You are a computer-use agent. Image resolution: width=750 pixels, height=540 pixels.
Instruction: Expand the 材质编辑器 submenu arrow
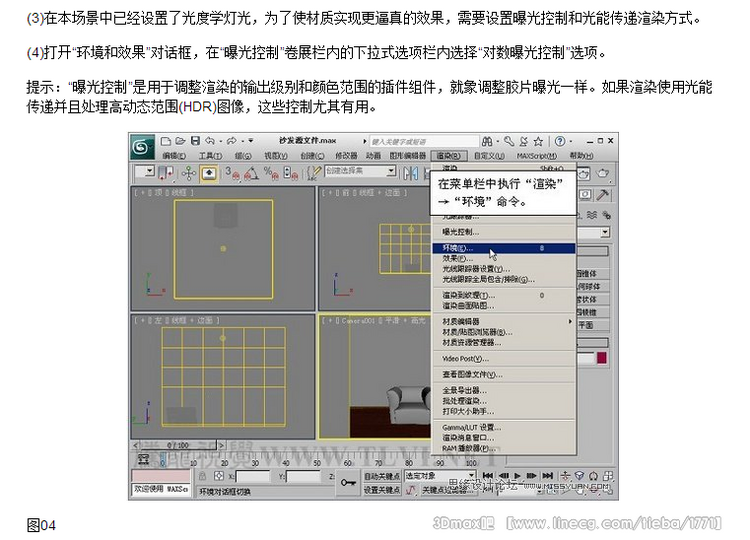click(570, 321)
